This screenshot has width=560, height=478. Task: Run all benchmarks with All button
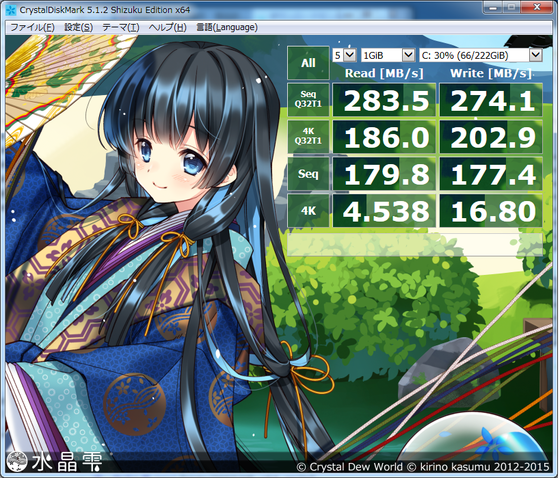coord(308,63)
